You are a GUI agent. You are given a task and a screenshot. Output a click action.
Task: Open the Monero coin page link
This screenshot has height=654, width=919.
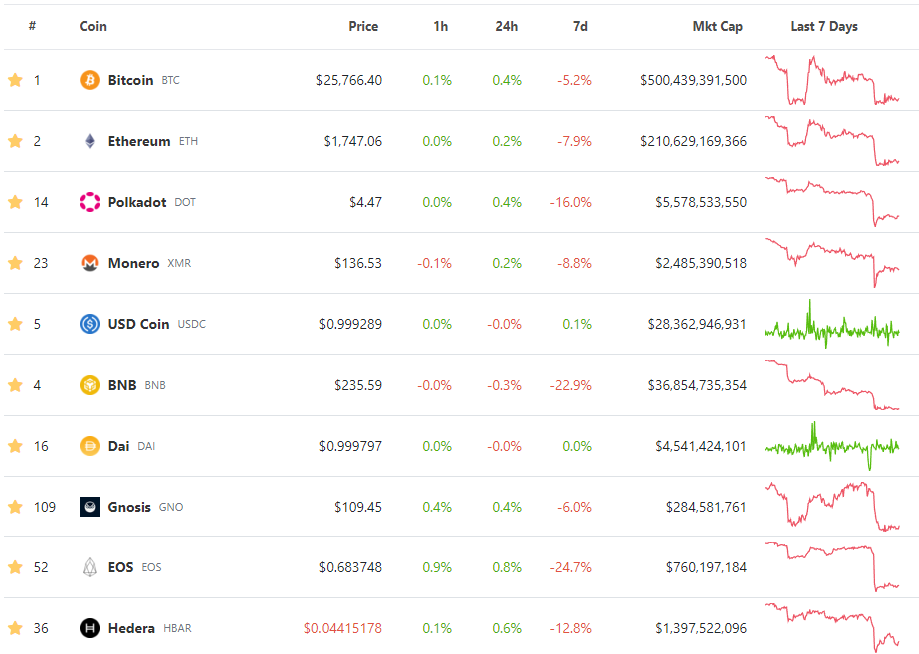pos(134,263)
